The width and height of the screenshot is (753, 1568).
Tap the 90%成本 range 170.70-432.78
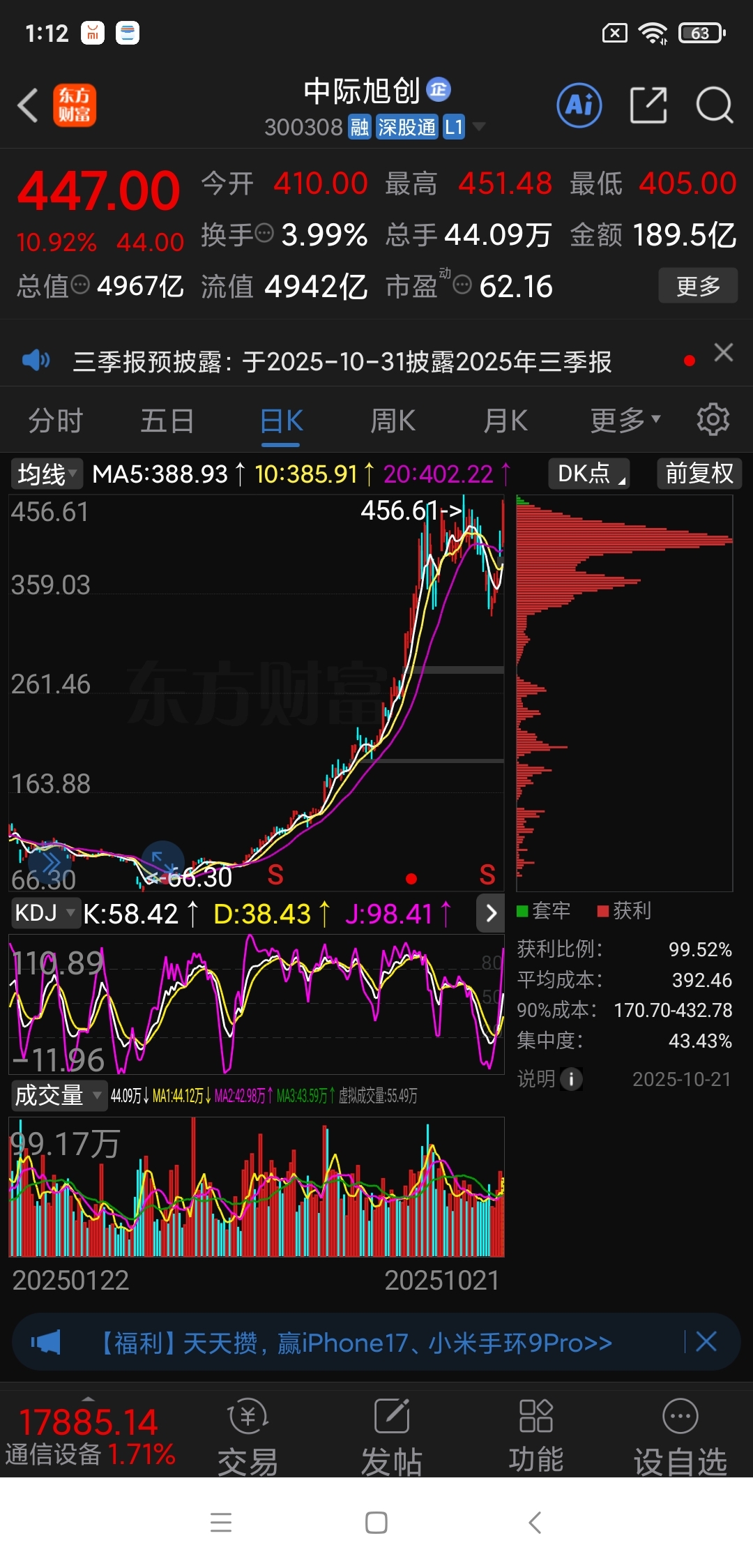(673, 1010)
